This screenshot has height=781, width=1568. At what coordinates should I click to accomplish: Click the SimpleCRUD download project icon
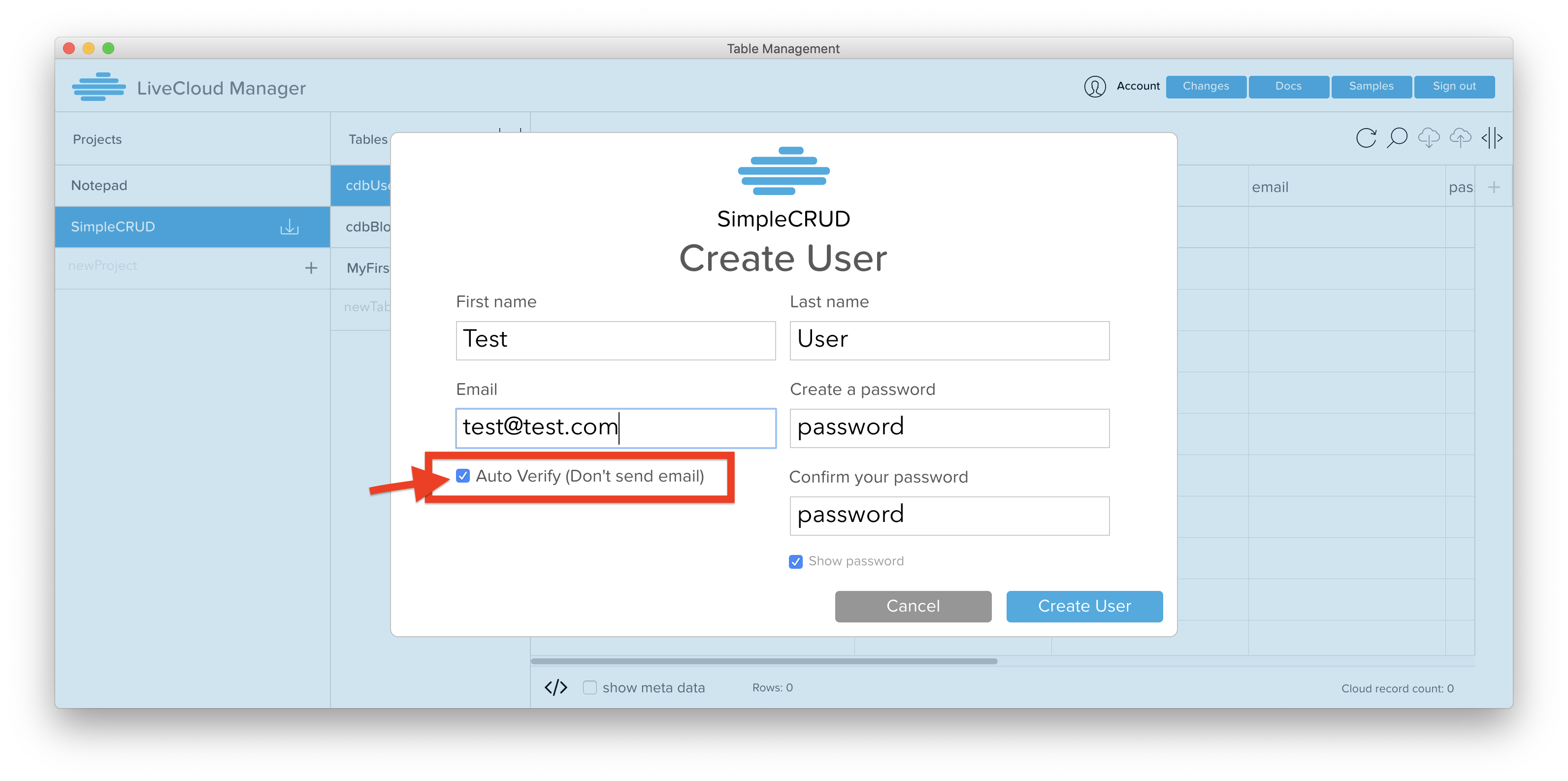289,227
